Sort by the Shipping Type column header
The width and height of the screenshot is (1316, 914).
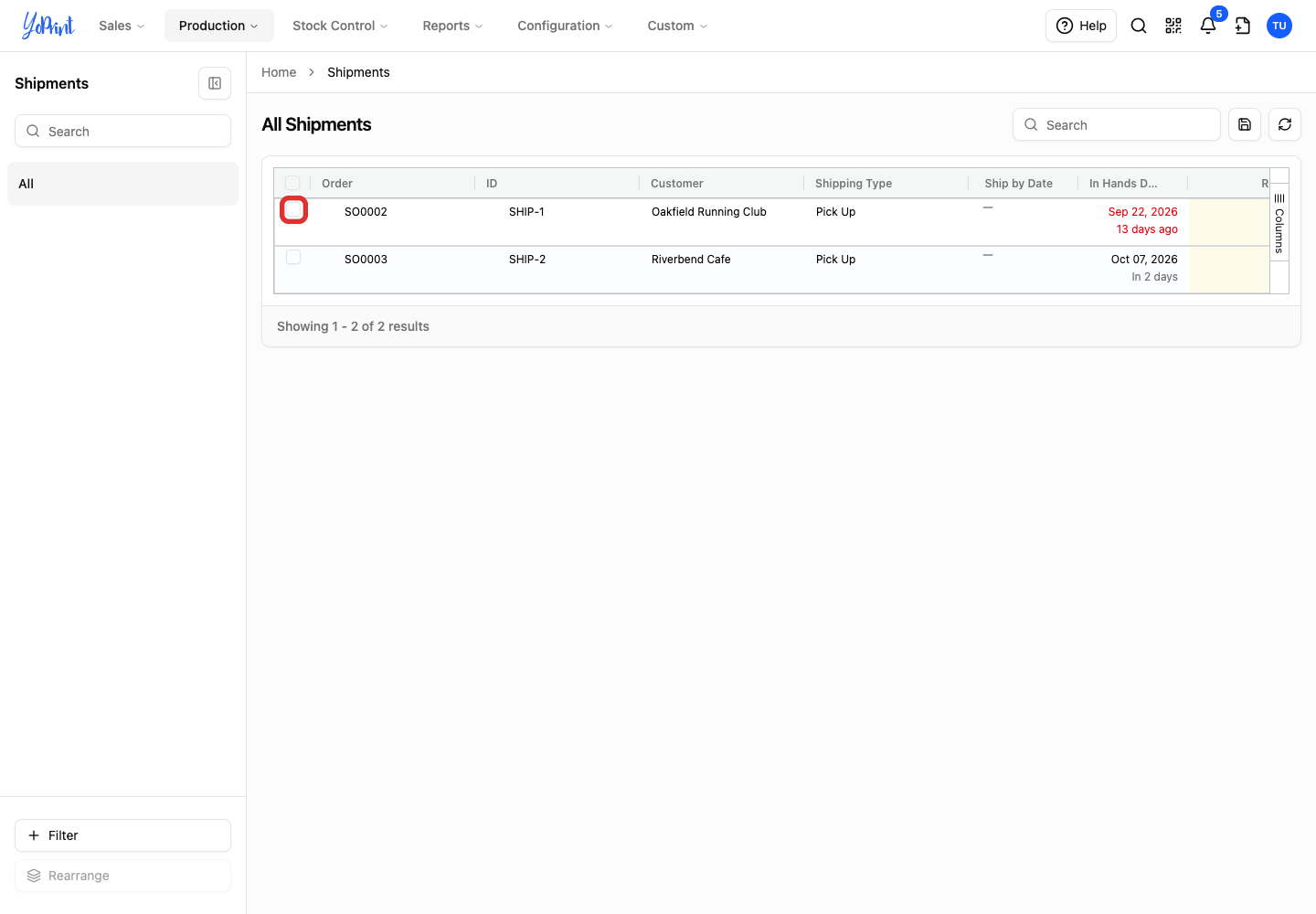coord(854,183)
